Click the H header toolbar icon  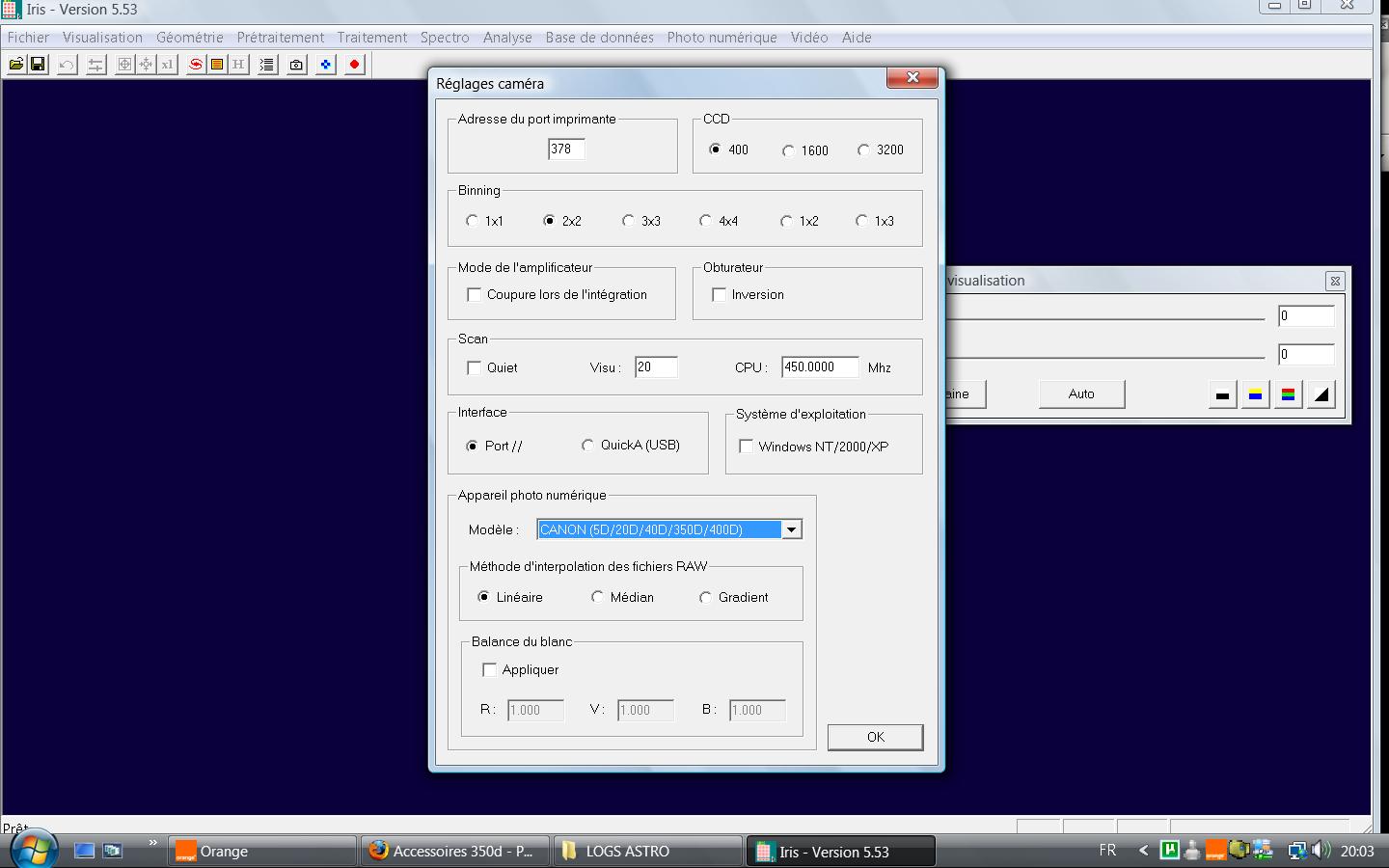[238, 65]
